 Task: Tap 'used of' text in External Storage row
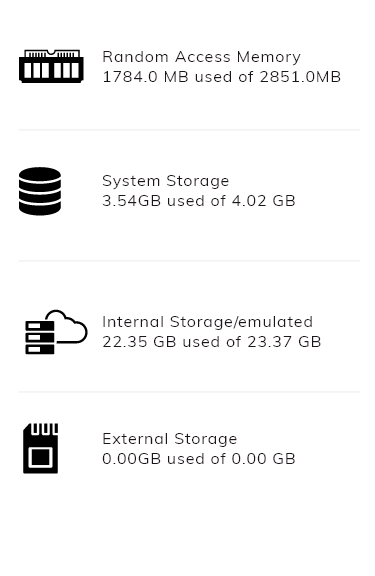pos(196,459)
